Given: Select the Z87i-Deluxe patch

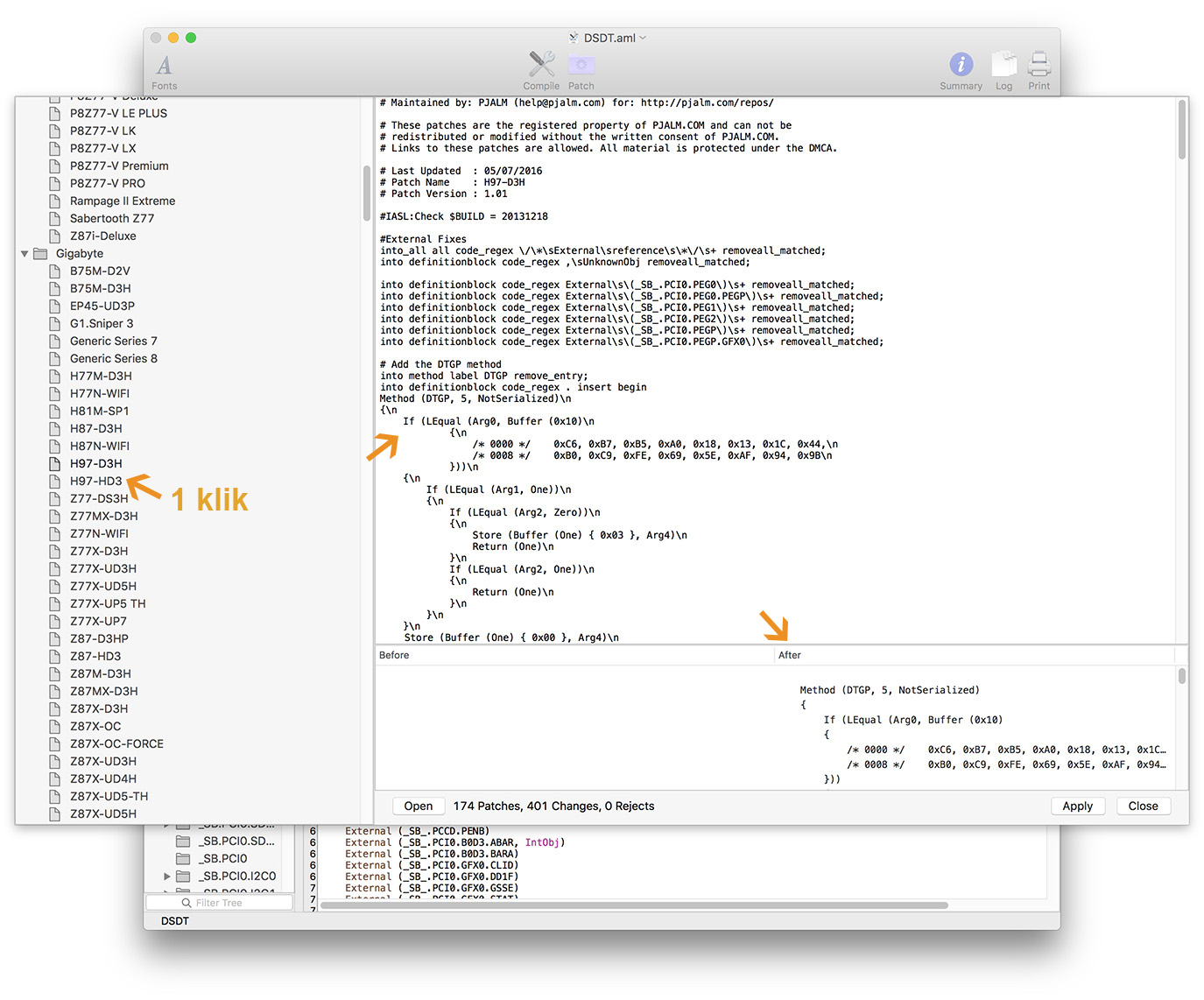Looking at the screenshot, I should (x=103, y=236).
